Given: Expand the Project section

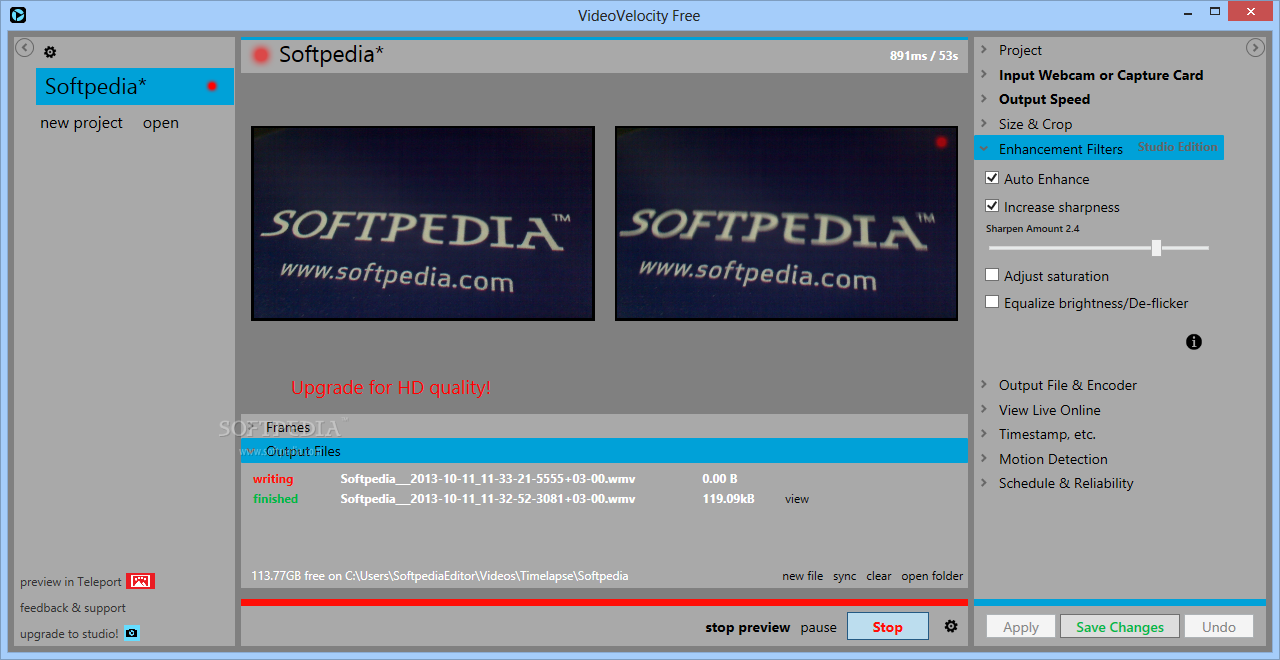Looking at the screenshot, I should pos(1020,50).
